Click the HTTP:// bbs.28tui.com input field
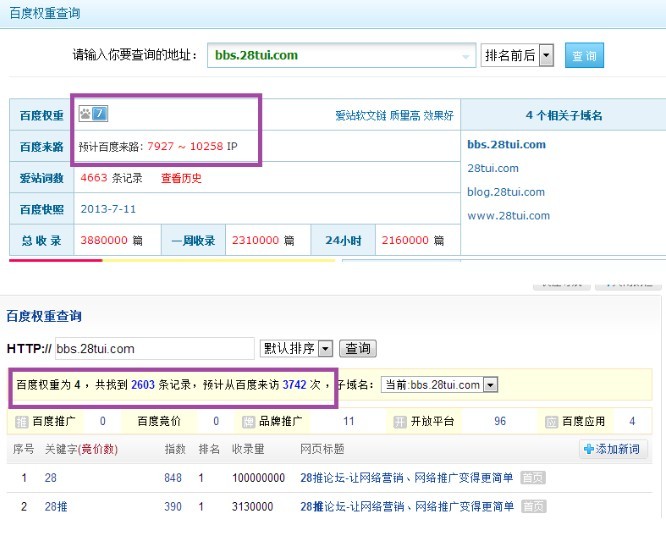 click(155, 349)
